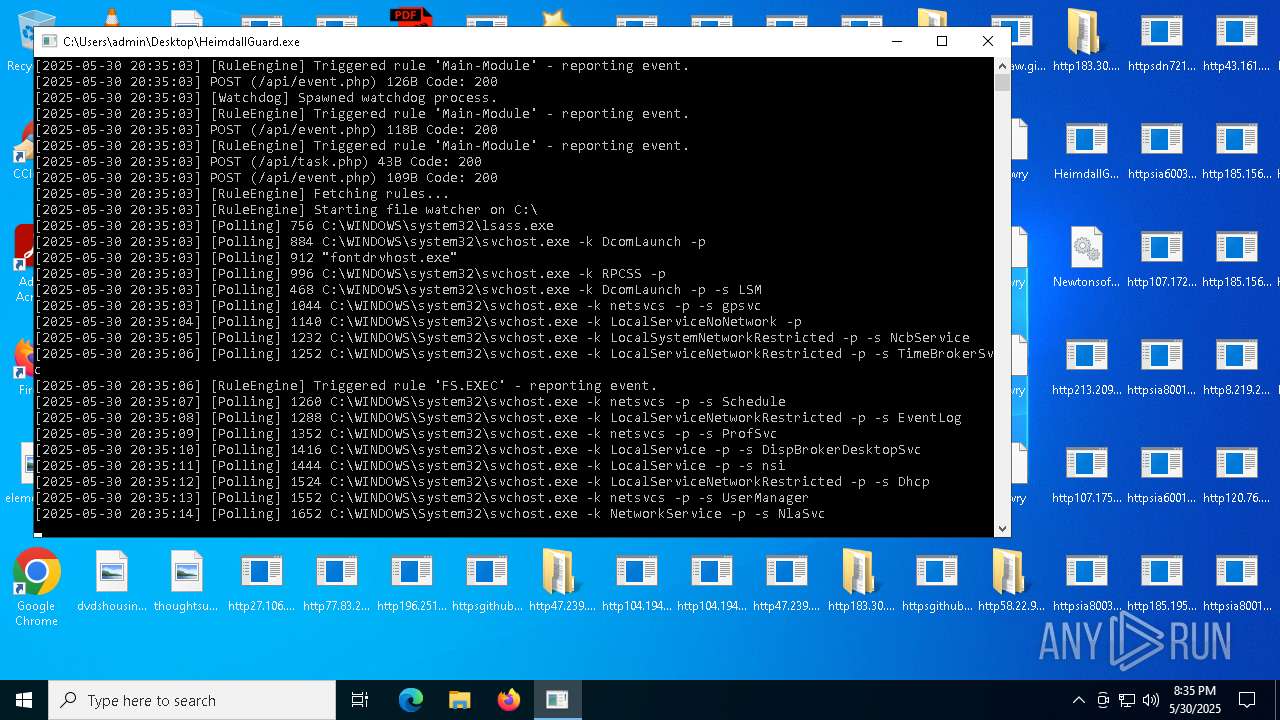Select the http107.175 desktop file
Screen dimensions: 1280x720
point(1086,472)
